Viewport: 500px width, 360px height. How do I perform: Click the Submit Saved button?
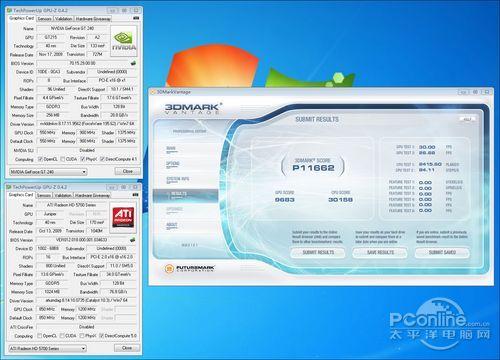pyautogui.click(x=442, y=252)
